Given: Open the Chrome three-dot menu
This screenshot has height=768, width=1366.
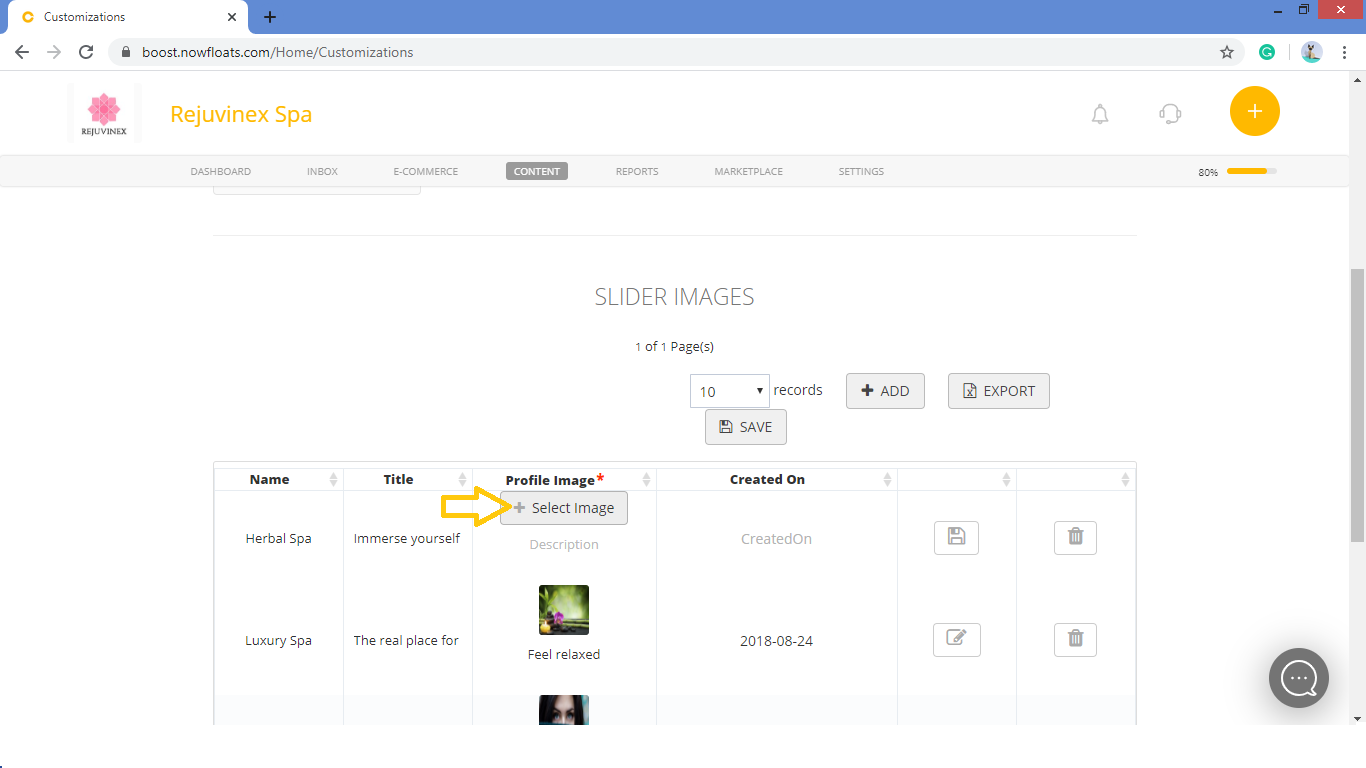Looking at the screenshot, I should pyautogui.click(x=1344, y=52).
